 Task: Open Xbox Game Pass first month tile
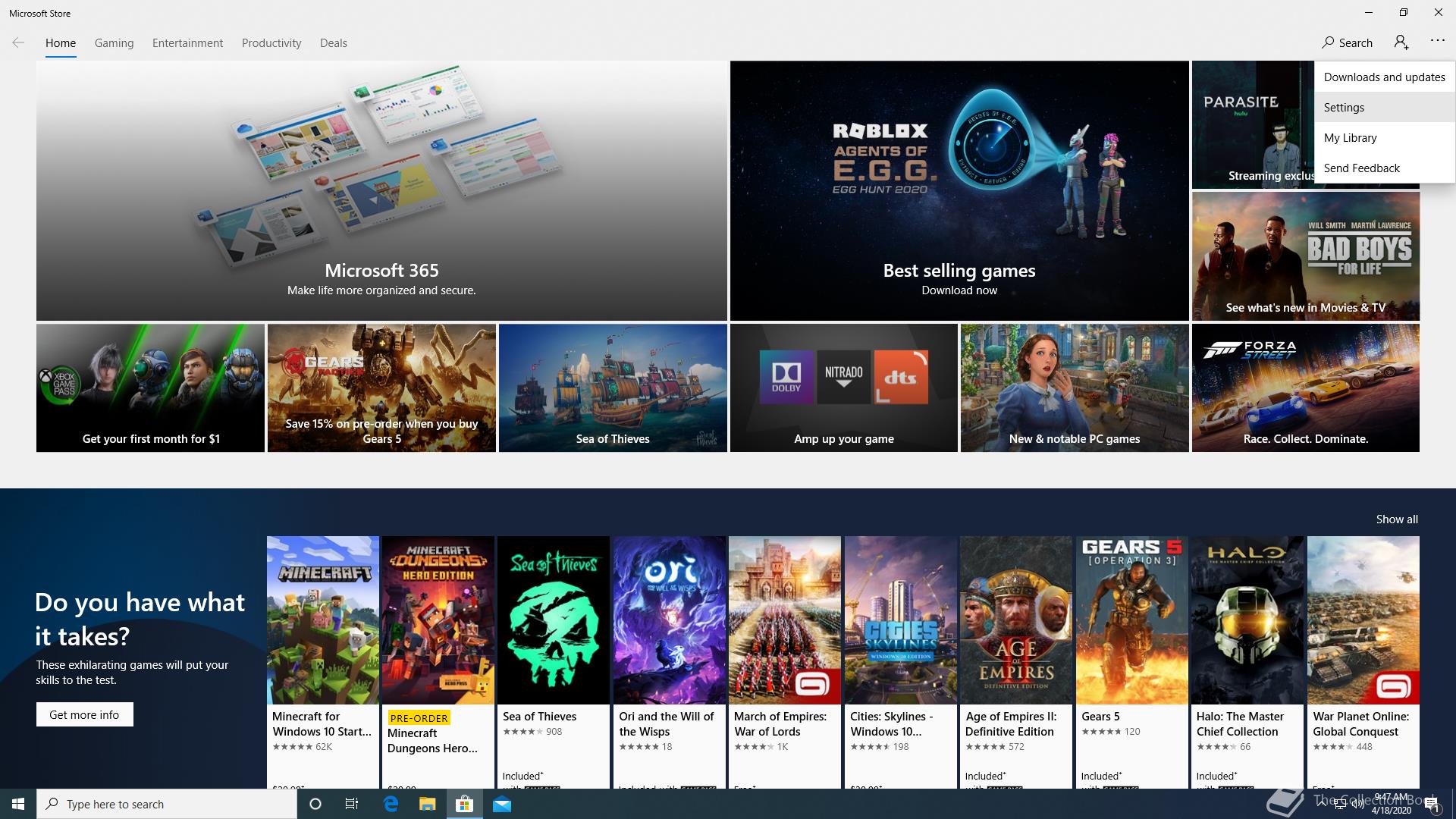[x=150, y=388]
